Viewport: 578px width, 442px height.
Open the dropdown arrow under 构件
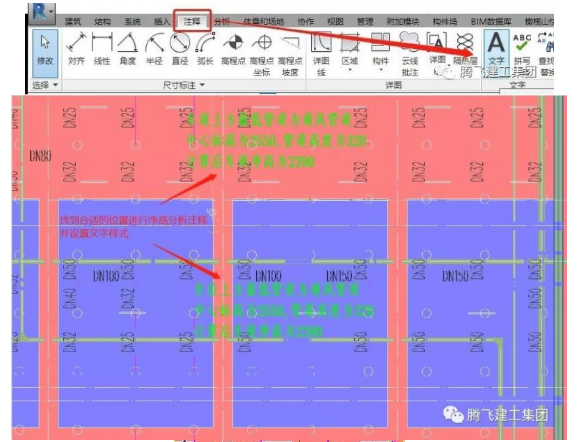point(381,70)
